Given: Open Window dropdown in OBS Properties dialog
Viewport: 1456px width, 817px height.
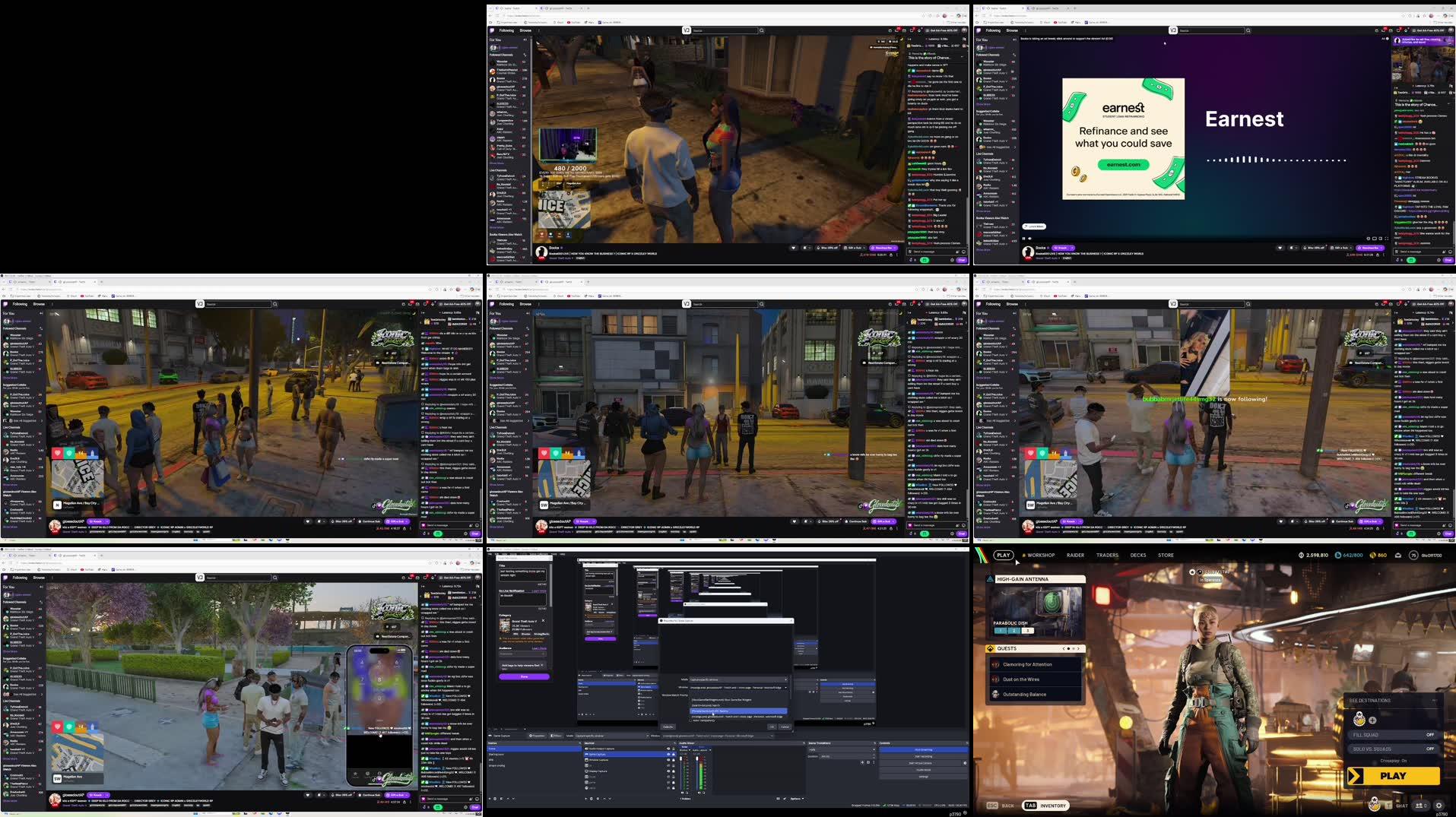Looking at the screenshot, I should (x=738, y=687).
